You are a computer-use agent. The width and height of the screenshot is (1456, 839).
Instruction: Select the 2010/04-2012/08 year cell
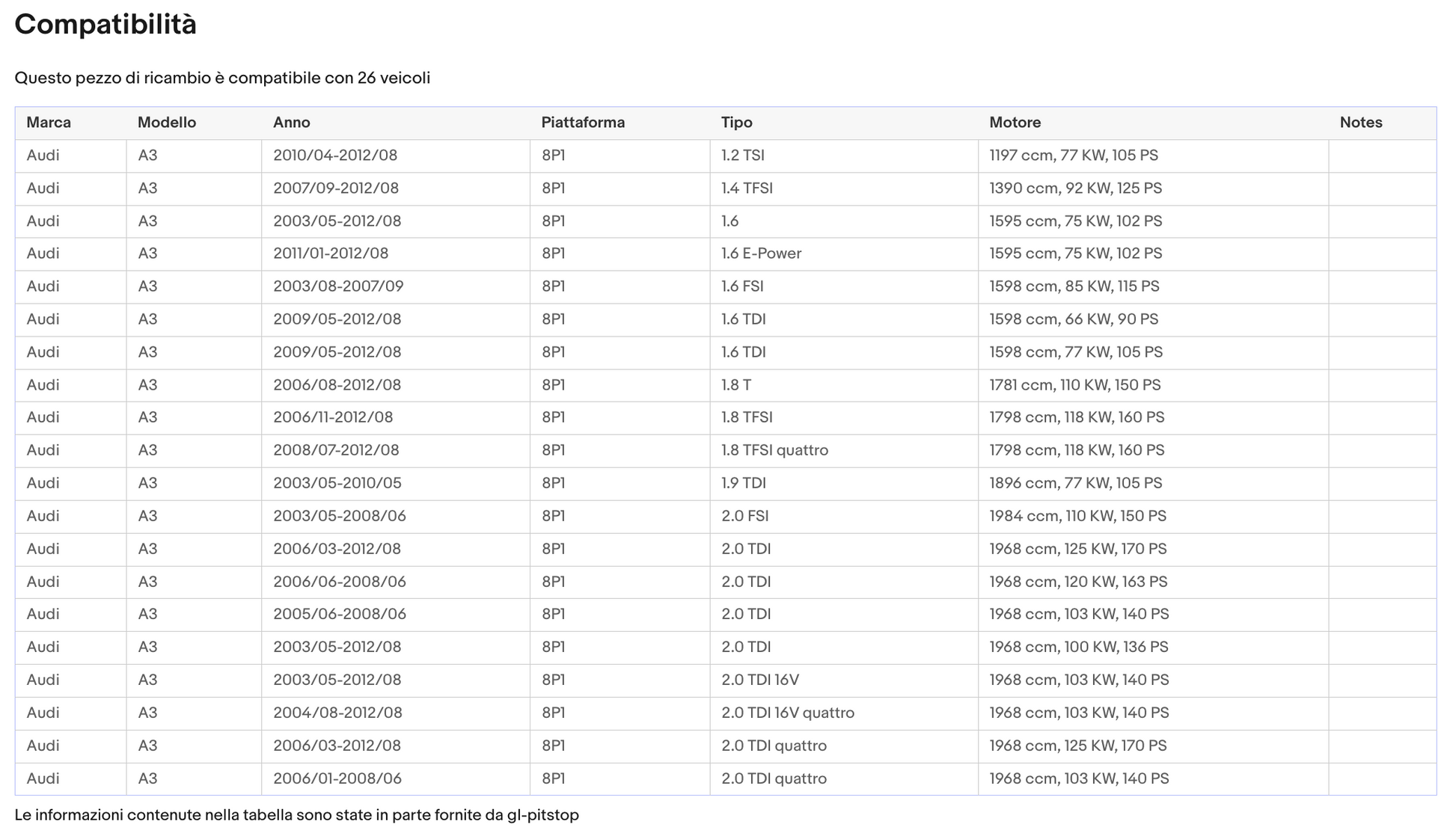335,156
